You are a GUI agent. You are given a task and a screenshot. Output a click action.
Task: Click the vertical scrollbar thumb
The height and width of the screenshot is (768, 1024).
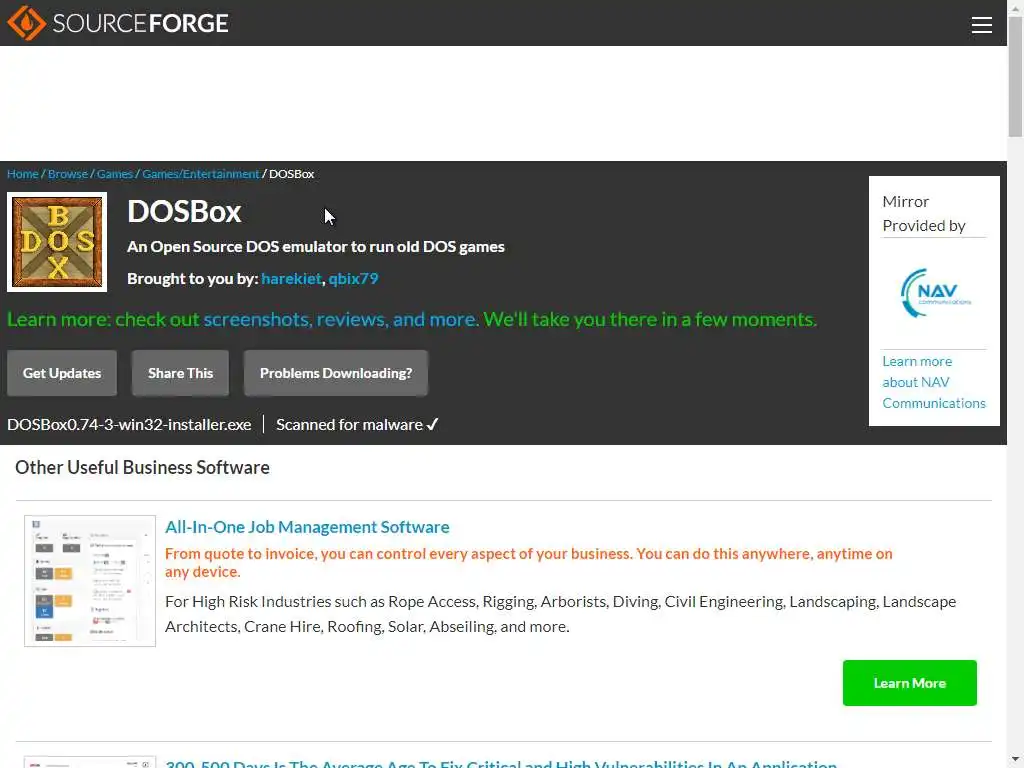1016,77
